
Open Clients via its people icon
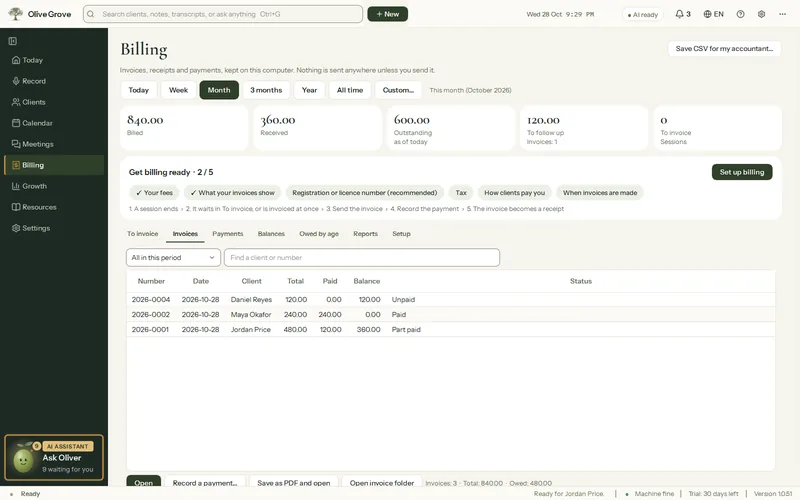pos(16,102)
